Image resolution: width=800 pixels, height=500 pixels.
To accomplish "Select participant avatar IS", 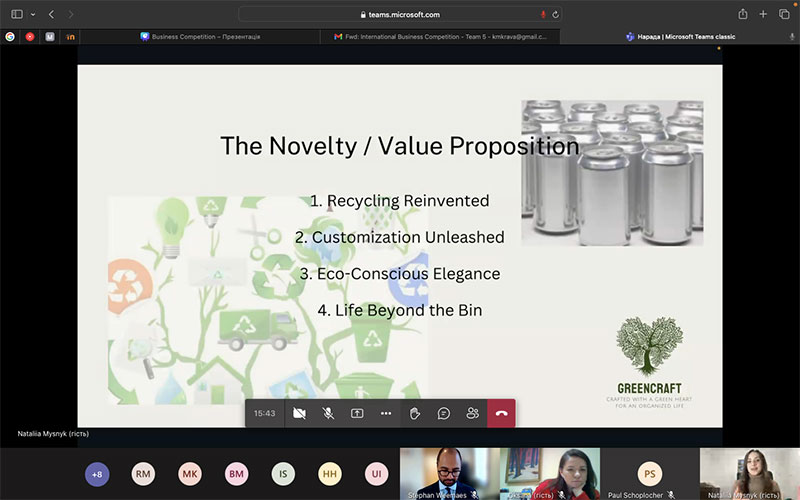I will [x=283, y=474].
